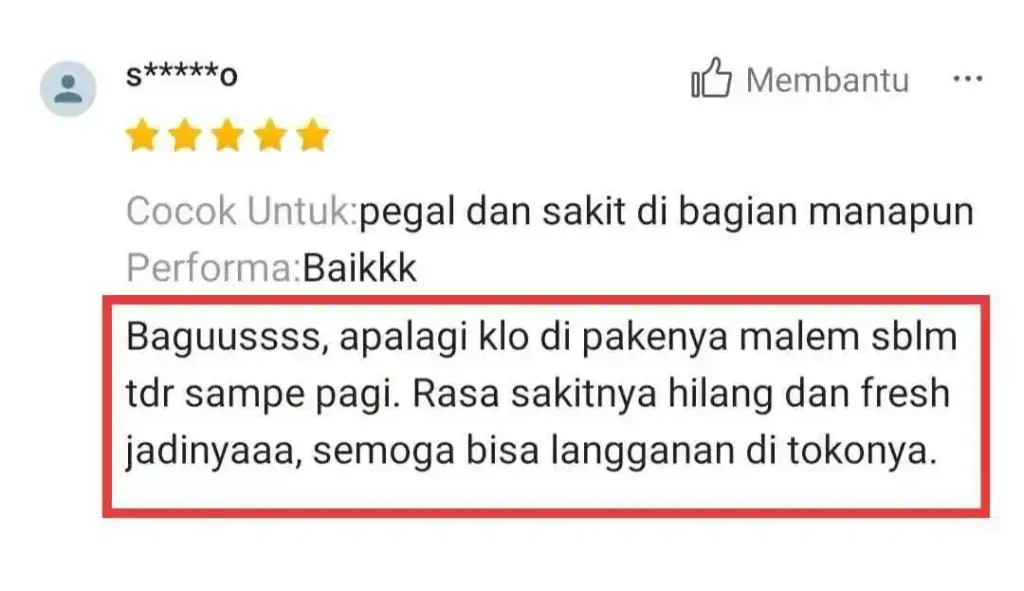Mark the review as Membantu

[x=827, y=80]
